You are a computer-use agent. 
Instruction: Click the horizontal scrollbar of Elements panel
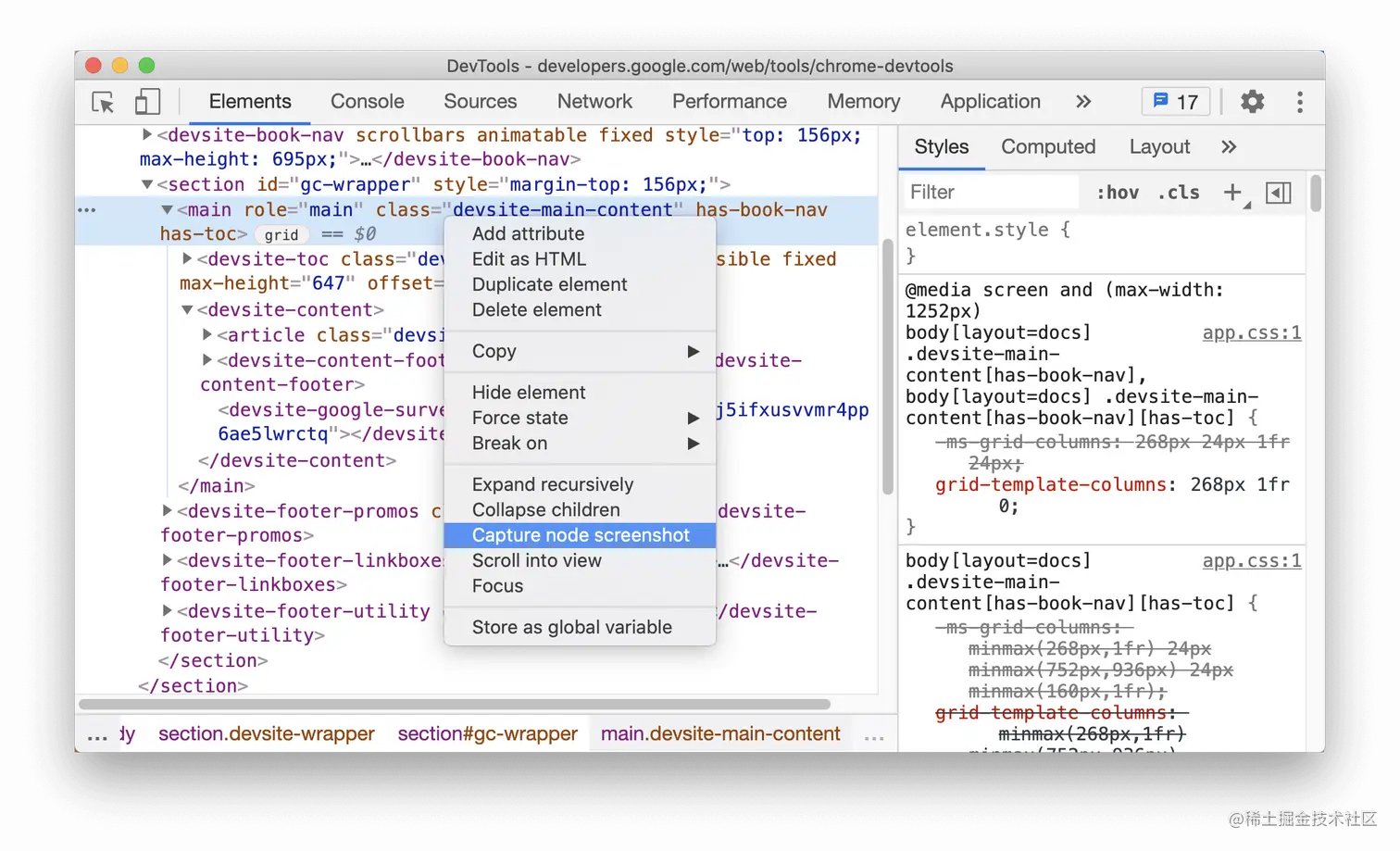coord(454,704)
